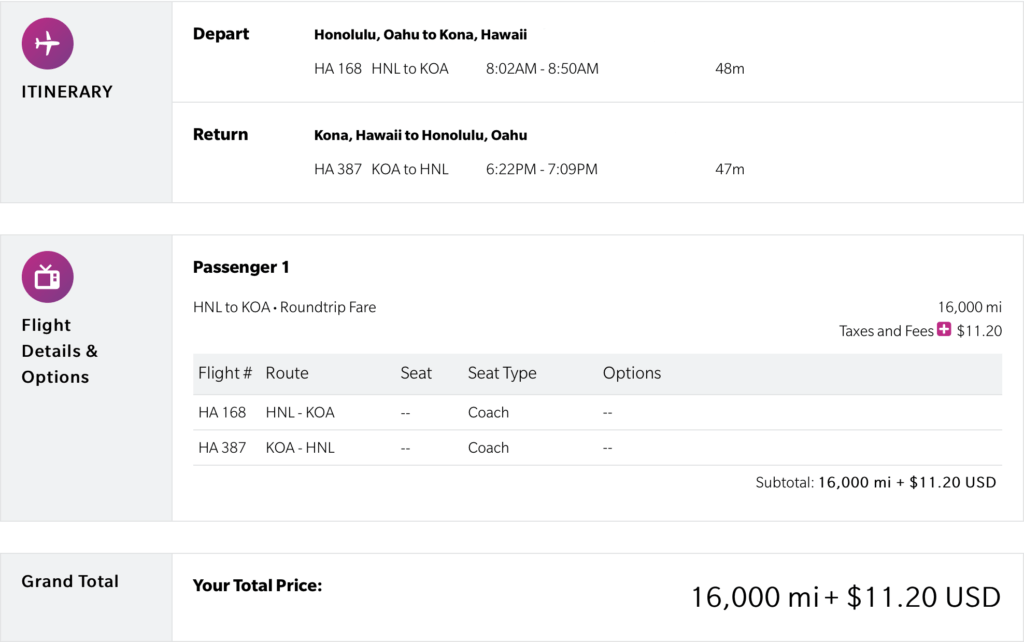1024x642 pixels.
Task: Click the TV Flight Details icon
Action: tap(47, 277)
